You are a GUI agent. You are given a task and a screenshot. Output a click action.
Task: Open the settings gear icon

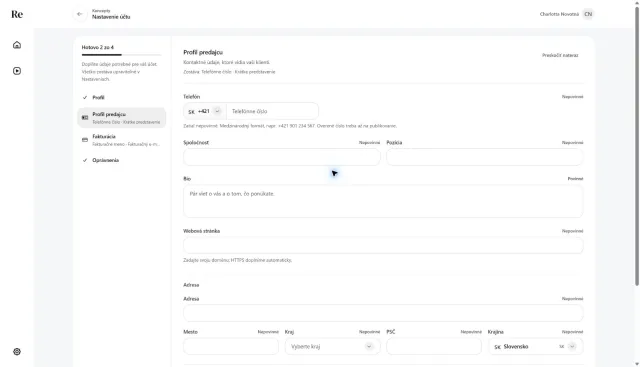tap(17, 351)
